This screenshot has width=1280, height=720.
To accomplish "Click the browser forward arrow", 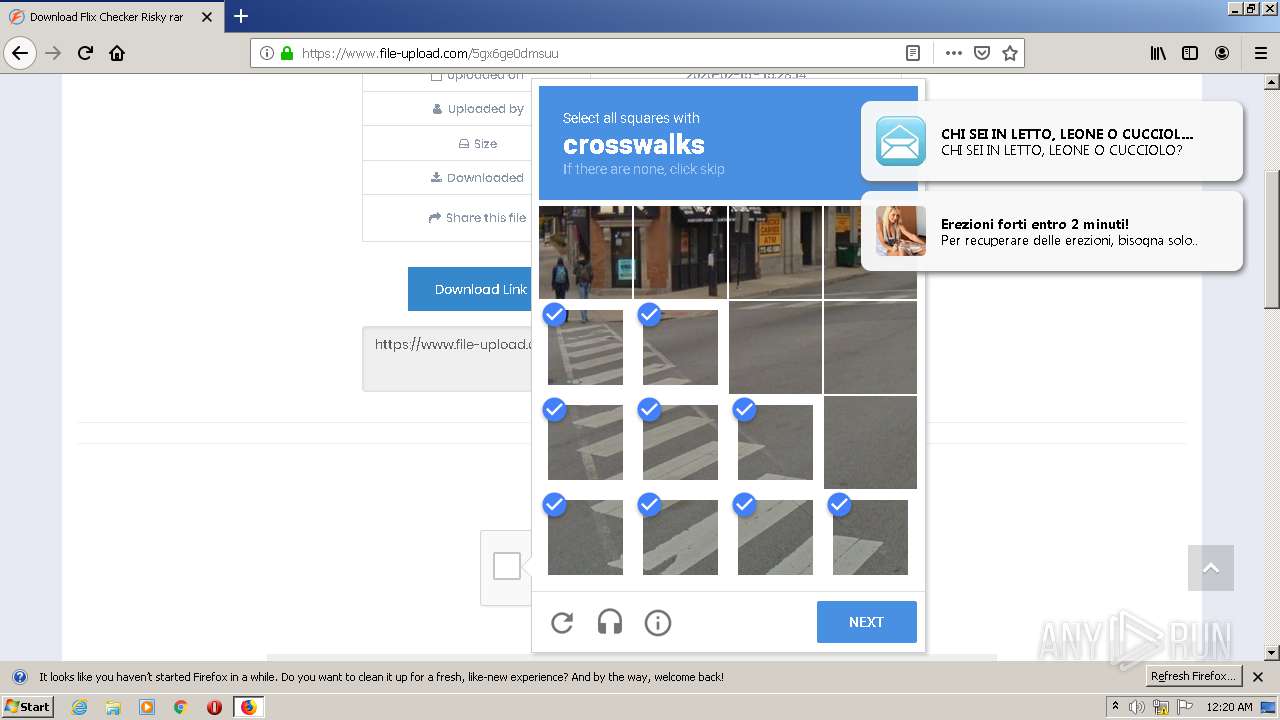I will pos(53,53).
